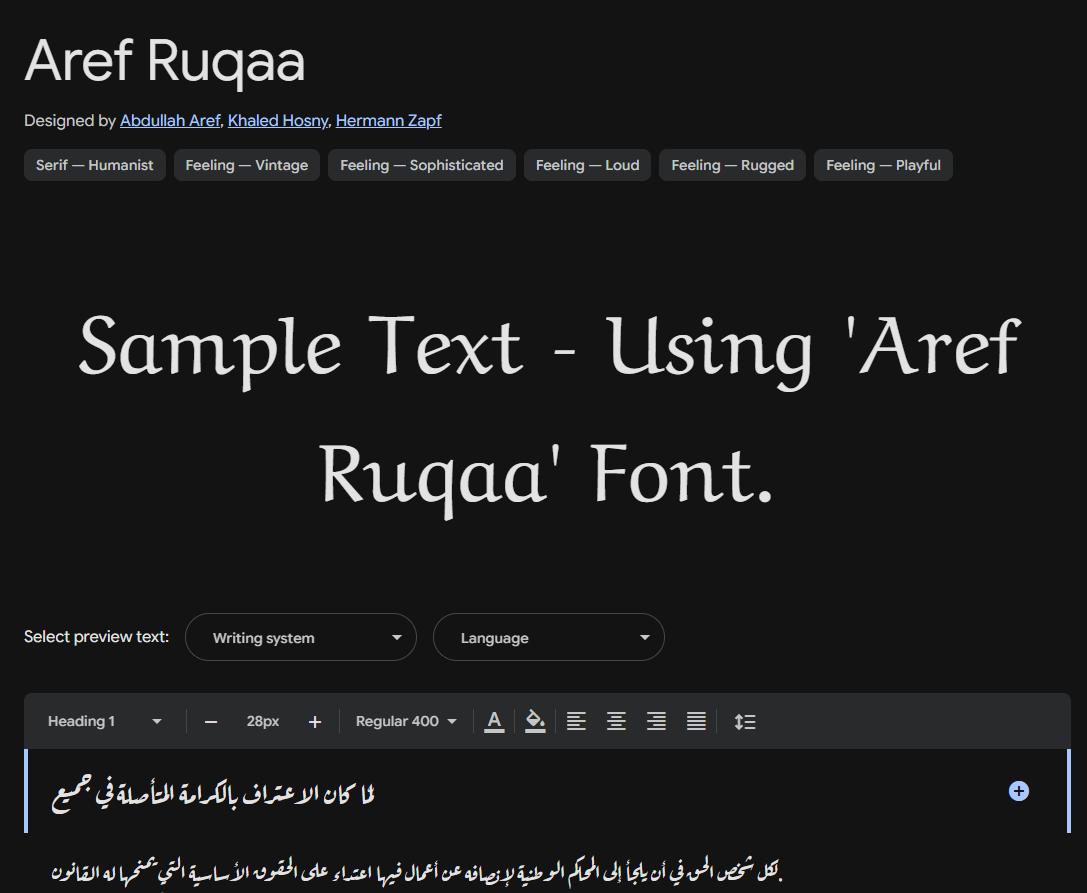
Task: Select the Feeling — Vintage tag
Action: tap(247, 165)
